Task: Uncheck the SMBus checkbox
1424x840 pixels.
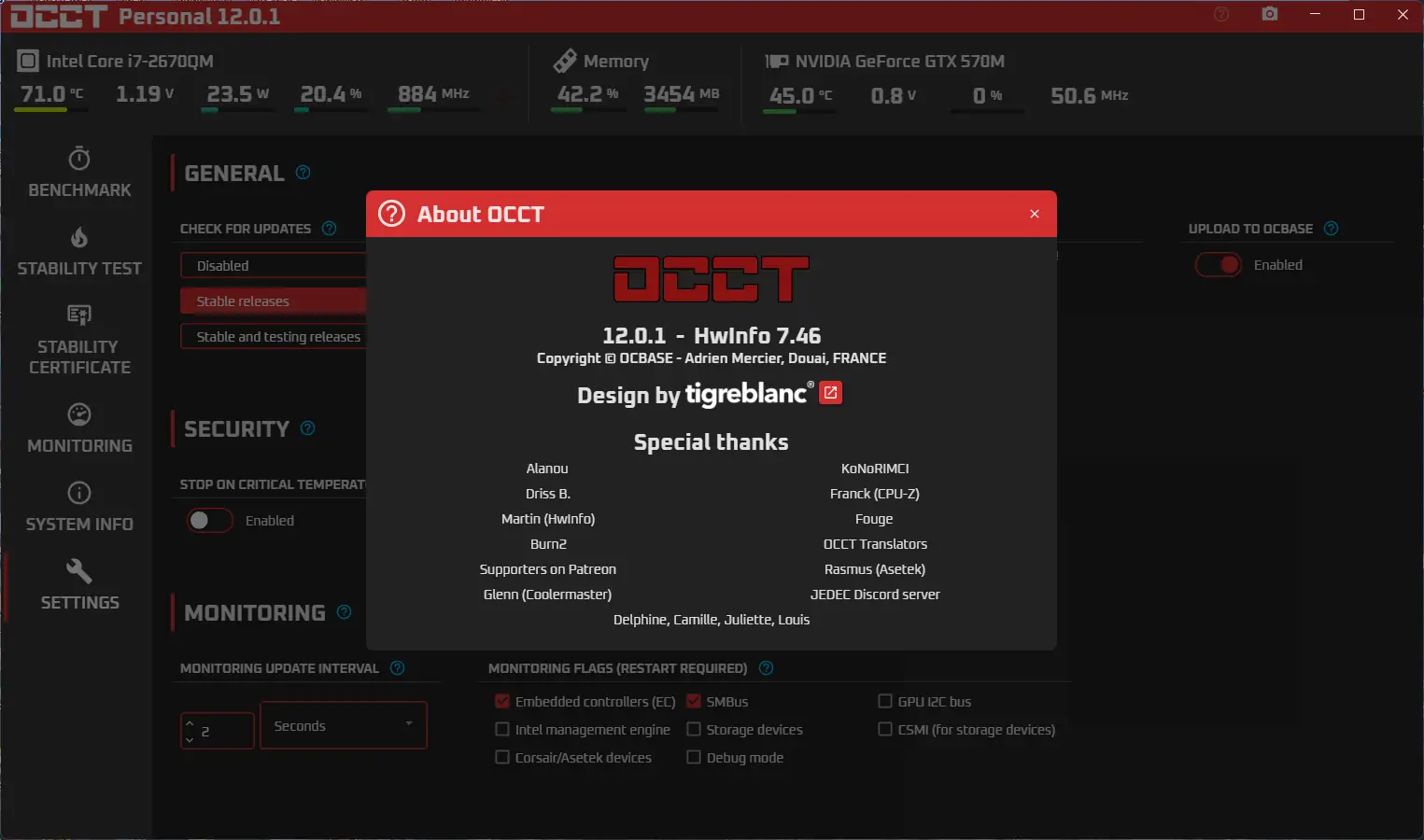Action: (694, 701)
